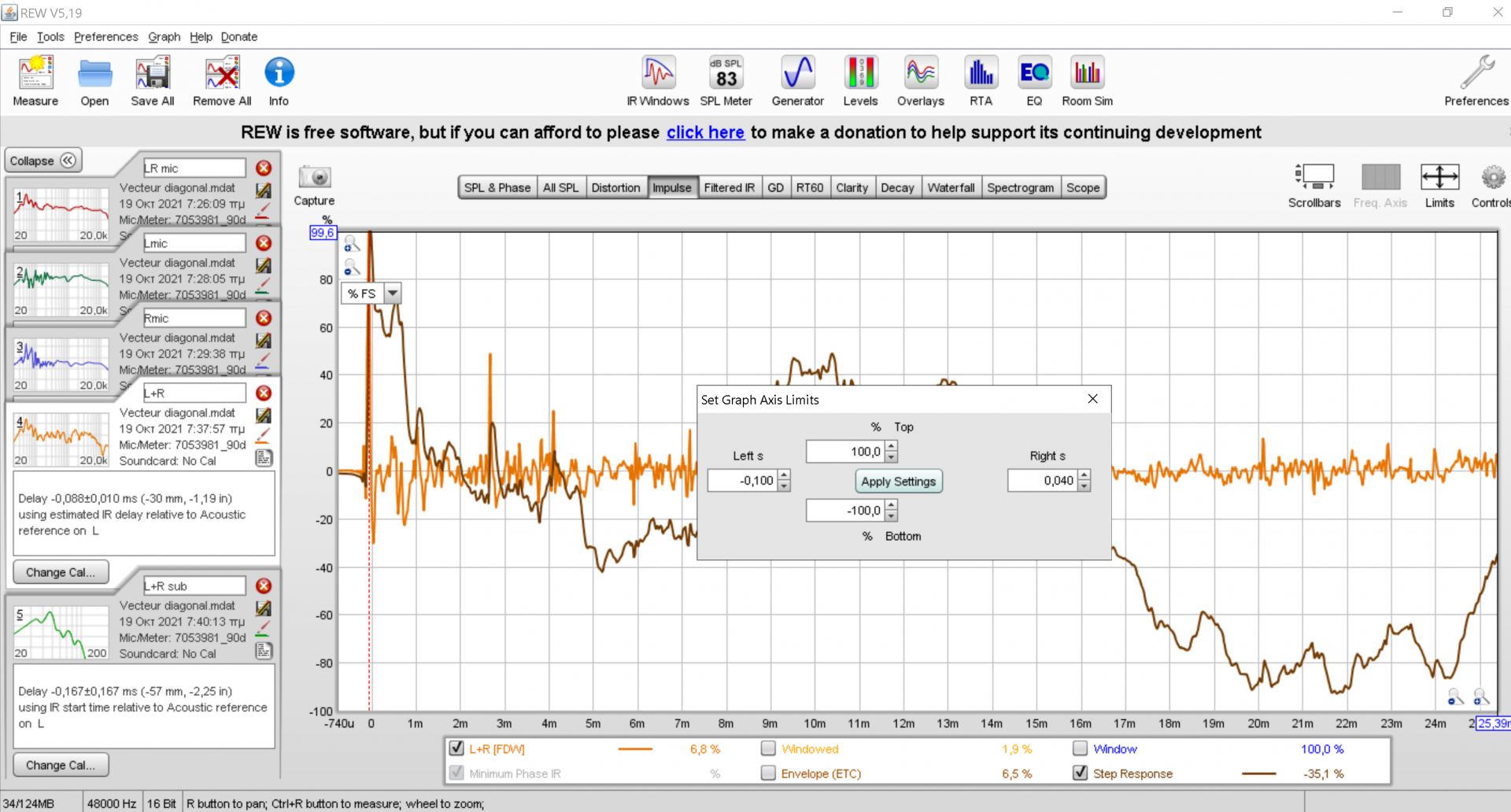Viewport: 1511px width, 812px height.
Task: Collapse the measurements side panel
Action: pyautogui.click(x=43, y=161)
